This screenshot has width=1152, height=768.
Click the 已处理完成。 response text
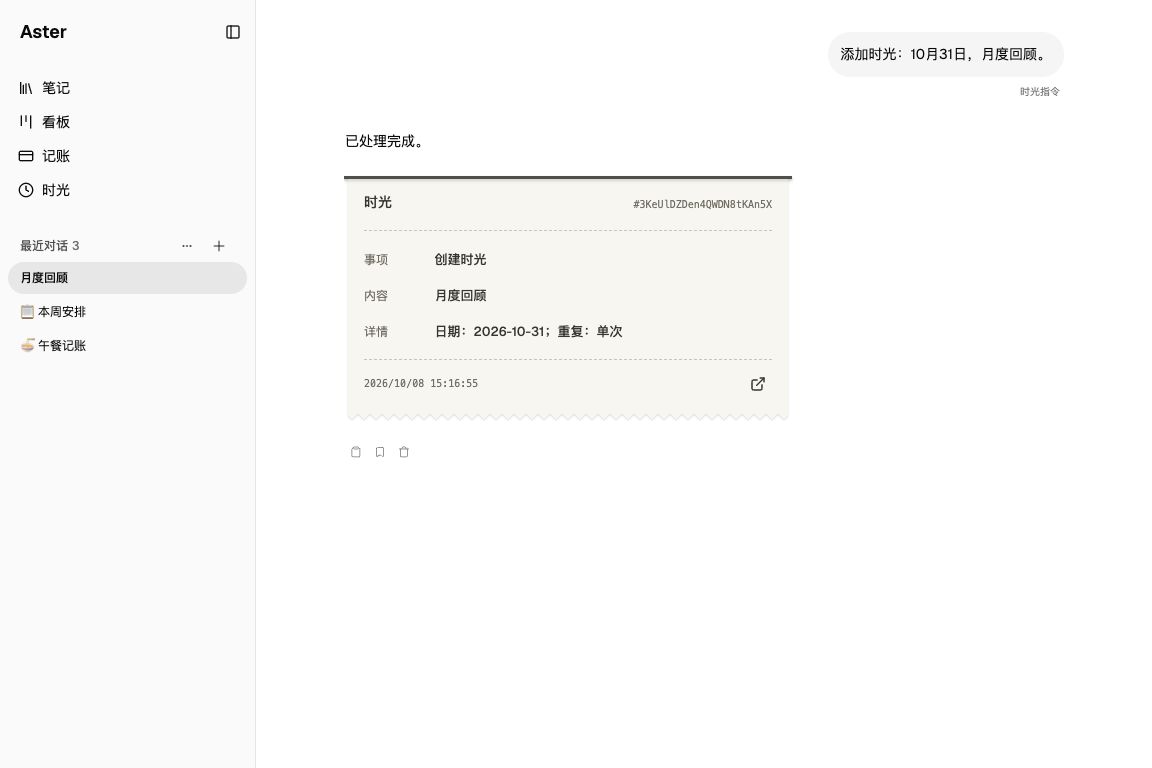(x=385, y=141)
